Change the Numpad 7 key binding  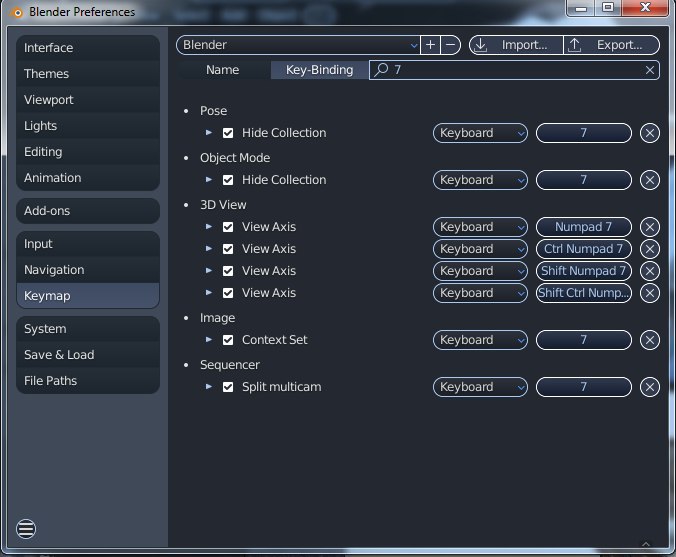584,227
